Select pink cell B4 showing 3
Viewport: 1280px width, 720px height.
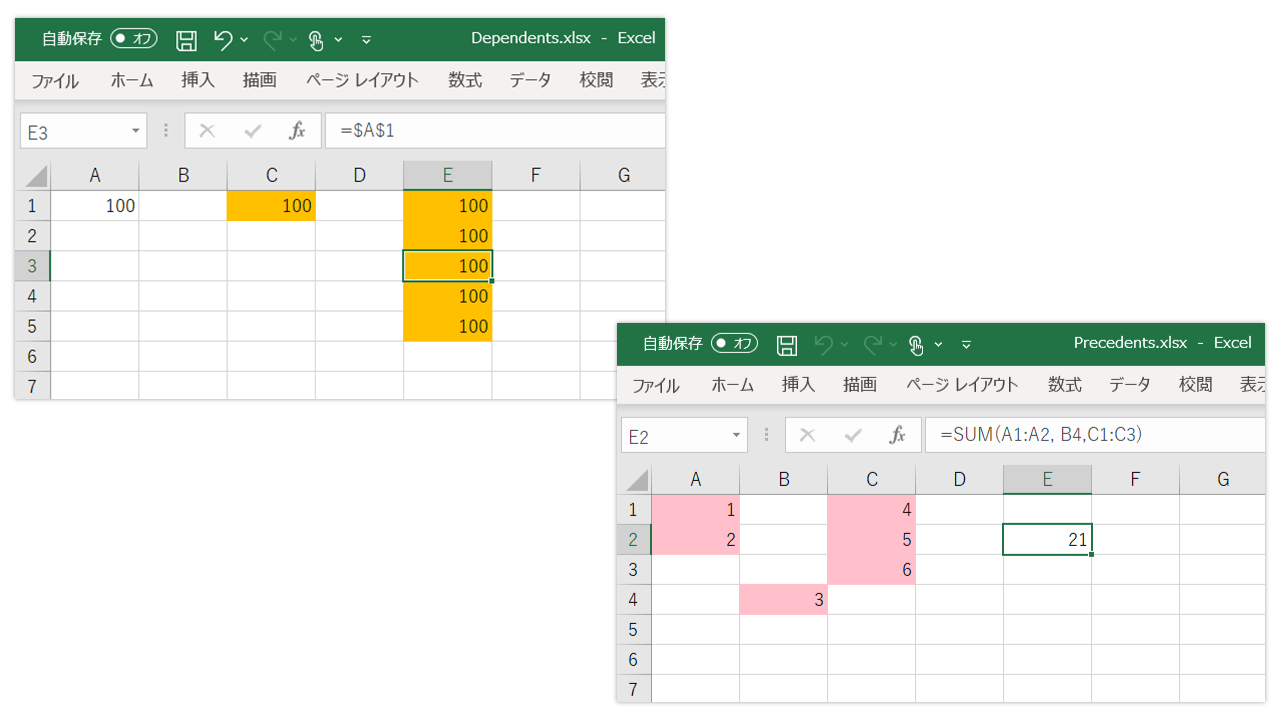[x=784, y=600]
